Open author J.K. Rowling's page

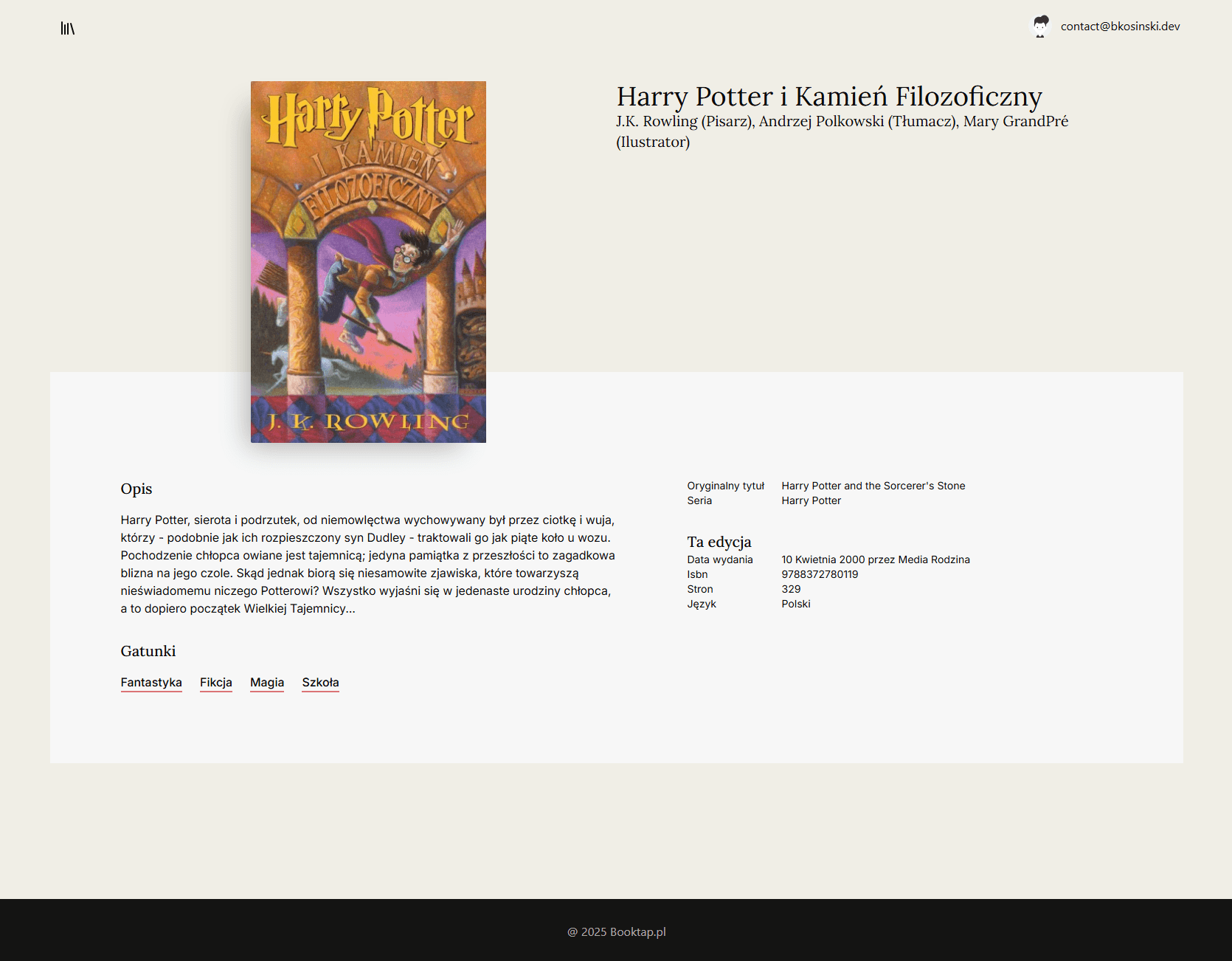(x=657, y=121)
